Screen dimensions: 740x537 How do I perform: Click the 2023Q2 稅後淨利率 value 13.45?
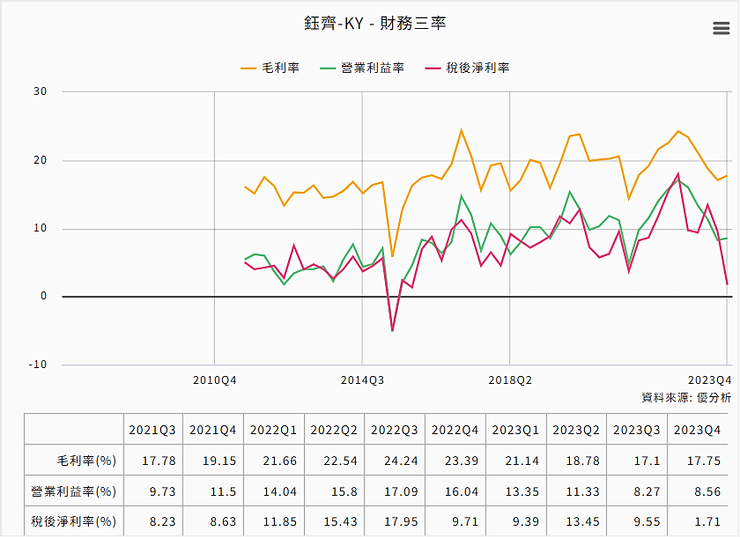(575, 521)
